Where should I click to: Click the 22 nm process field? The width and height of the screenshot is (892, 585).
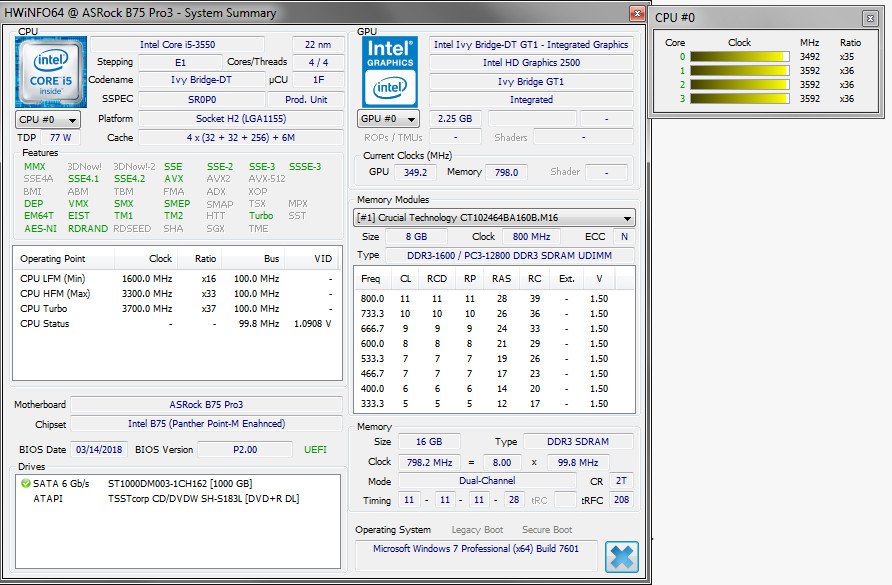tap(317, 44)
